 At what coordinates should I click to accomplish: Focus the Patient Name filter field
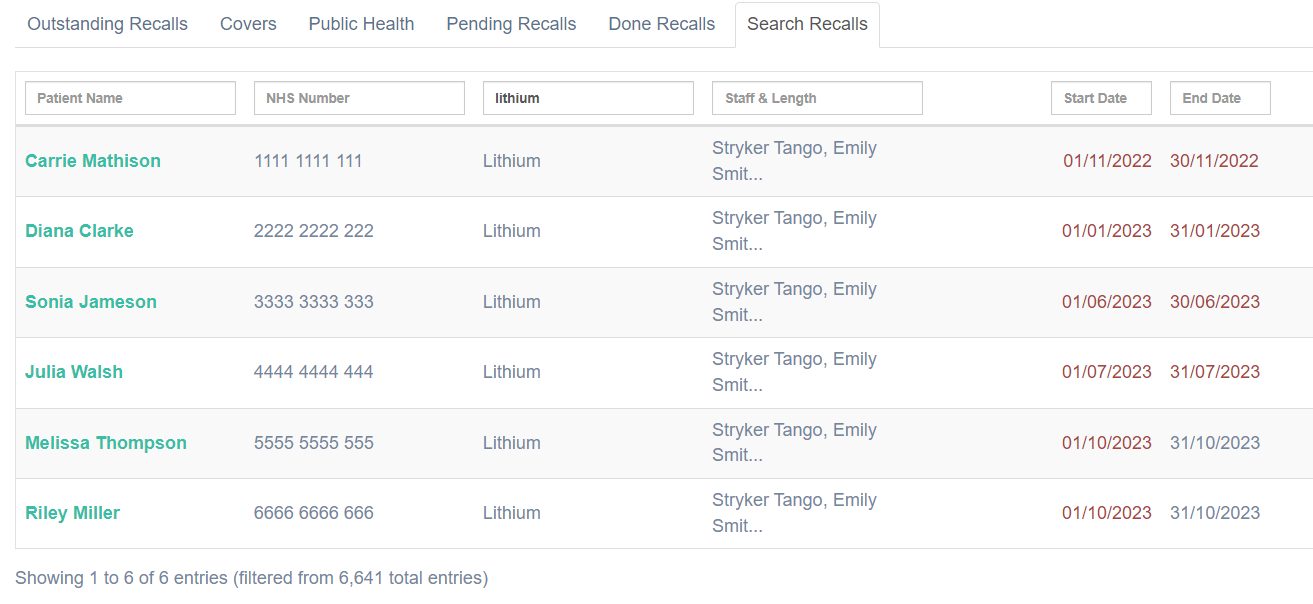click(130, 98)
